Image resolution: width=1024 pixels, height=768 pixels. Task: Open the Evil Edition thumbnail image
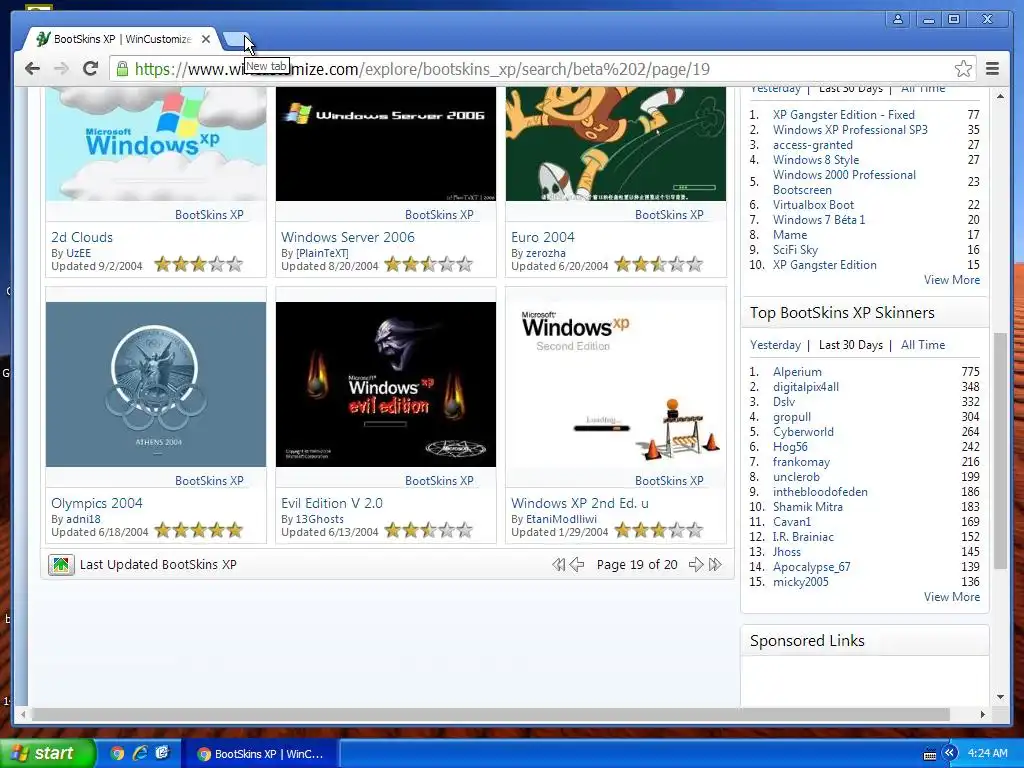coord(386,385)
